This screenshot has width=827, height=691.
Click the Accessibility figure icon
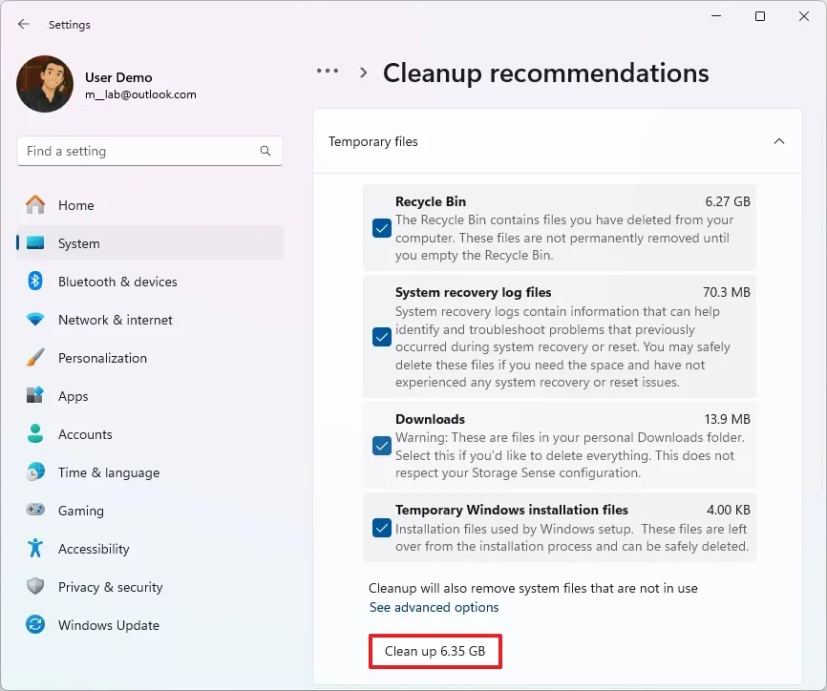point(35,548)
